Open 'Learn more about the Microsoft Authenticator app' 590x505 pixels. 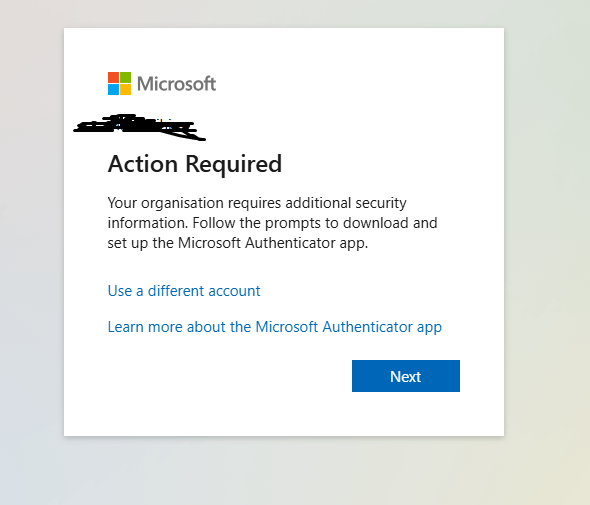click(x=275, y=327)
